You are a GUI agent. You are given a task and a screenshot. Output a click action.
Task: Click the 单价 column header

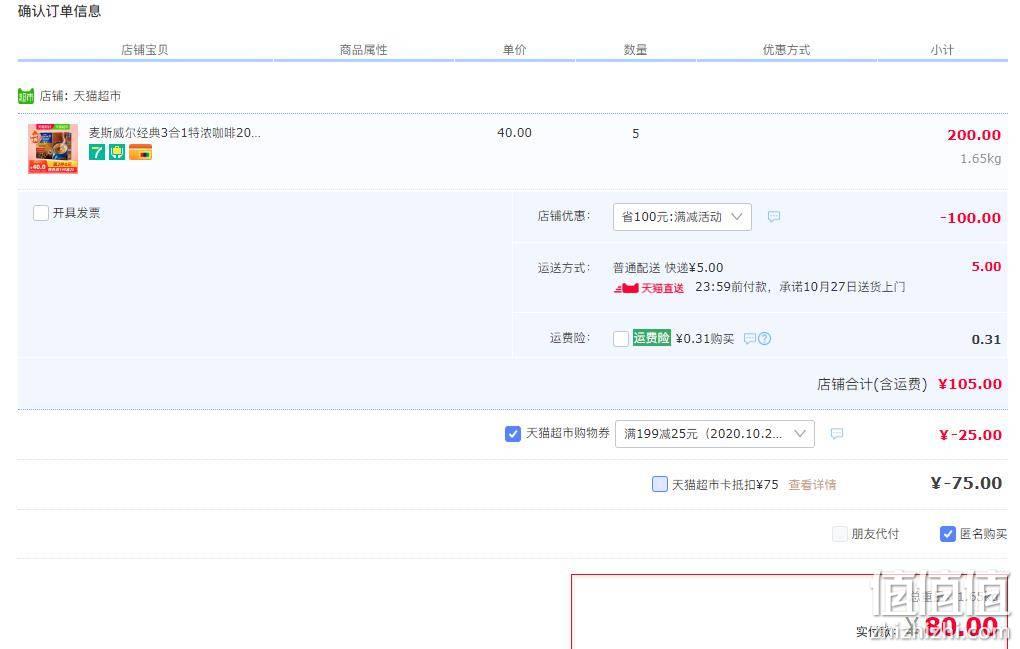pyautogui.click(x=515, y=50)
